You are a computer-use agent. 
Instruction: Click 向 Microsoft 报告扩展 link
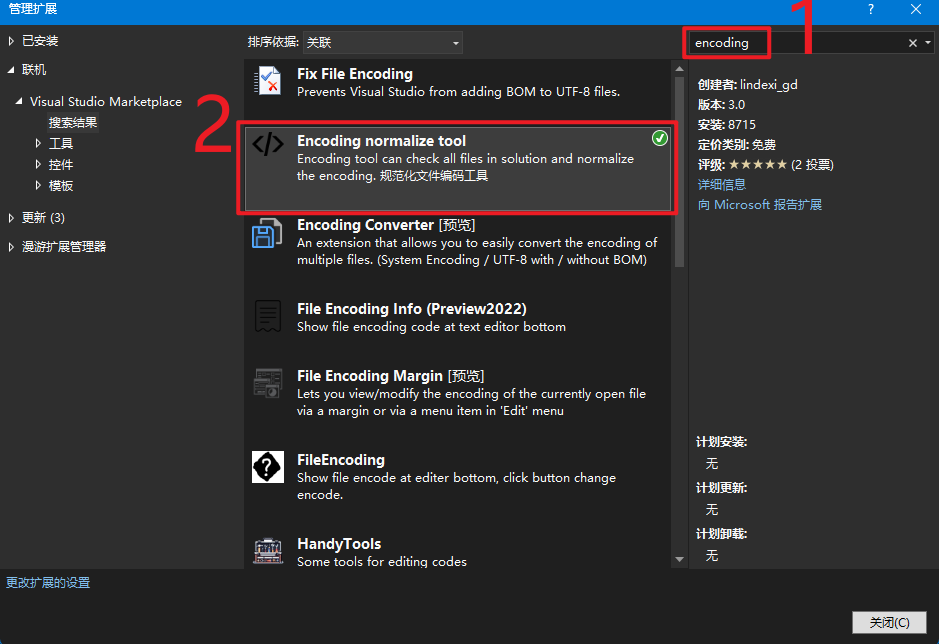[x=760, y=205]
